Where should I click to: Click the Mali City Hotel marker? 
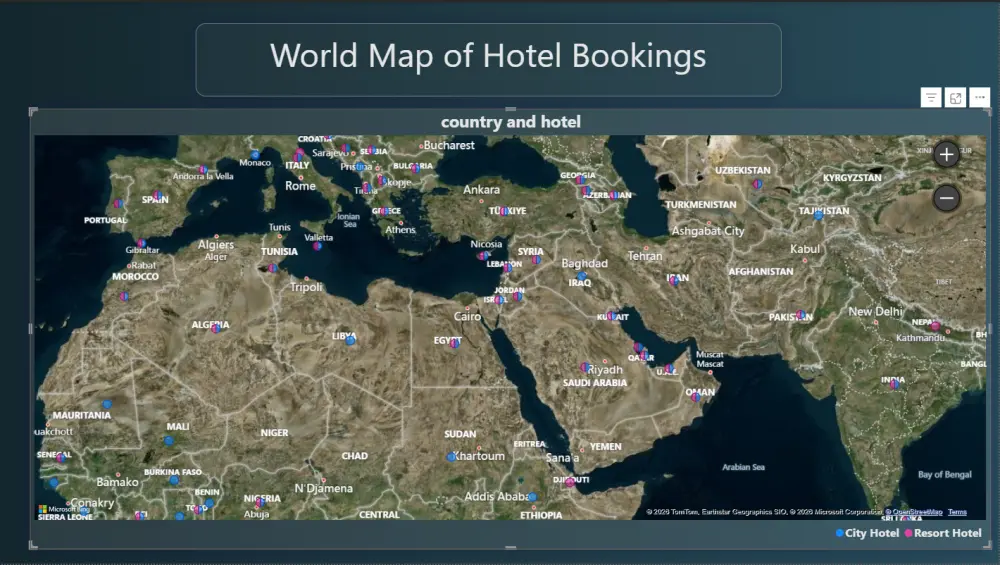pos(169,441)
